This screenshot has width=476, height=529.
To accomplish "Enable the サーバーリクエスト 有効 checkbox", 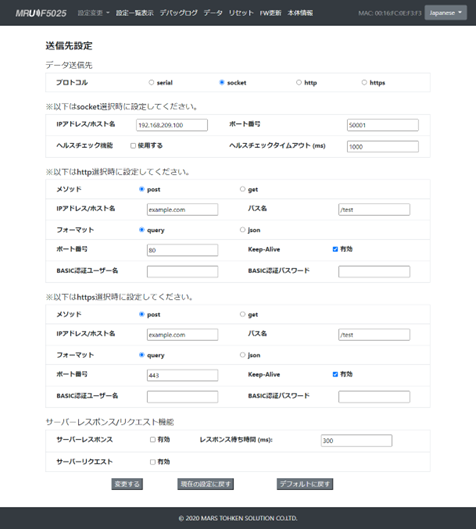I will tap(152, 462).
